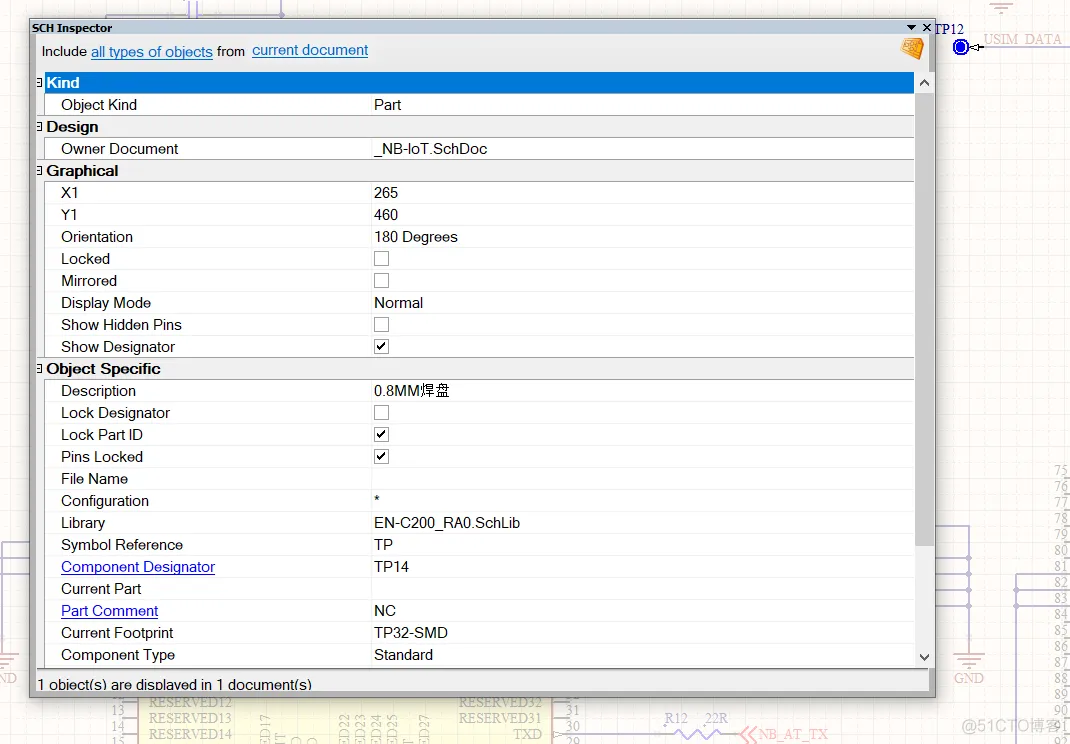Click the Symbol Reference property label
Viewport: 1070px width, 744px height.
[122, 545]
